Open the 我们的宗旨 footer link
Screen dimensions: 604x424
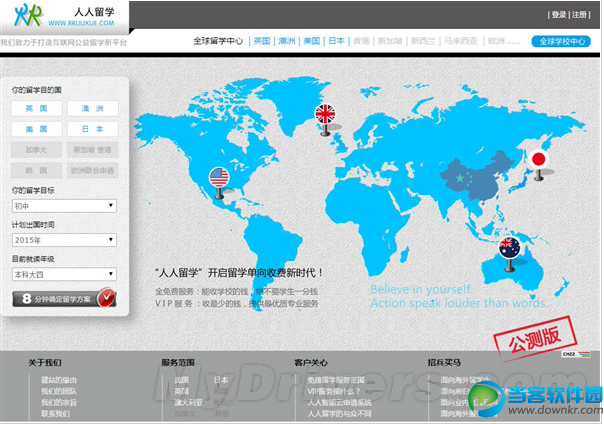pyautogui.click(x=59, y=402)
